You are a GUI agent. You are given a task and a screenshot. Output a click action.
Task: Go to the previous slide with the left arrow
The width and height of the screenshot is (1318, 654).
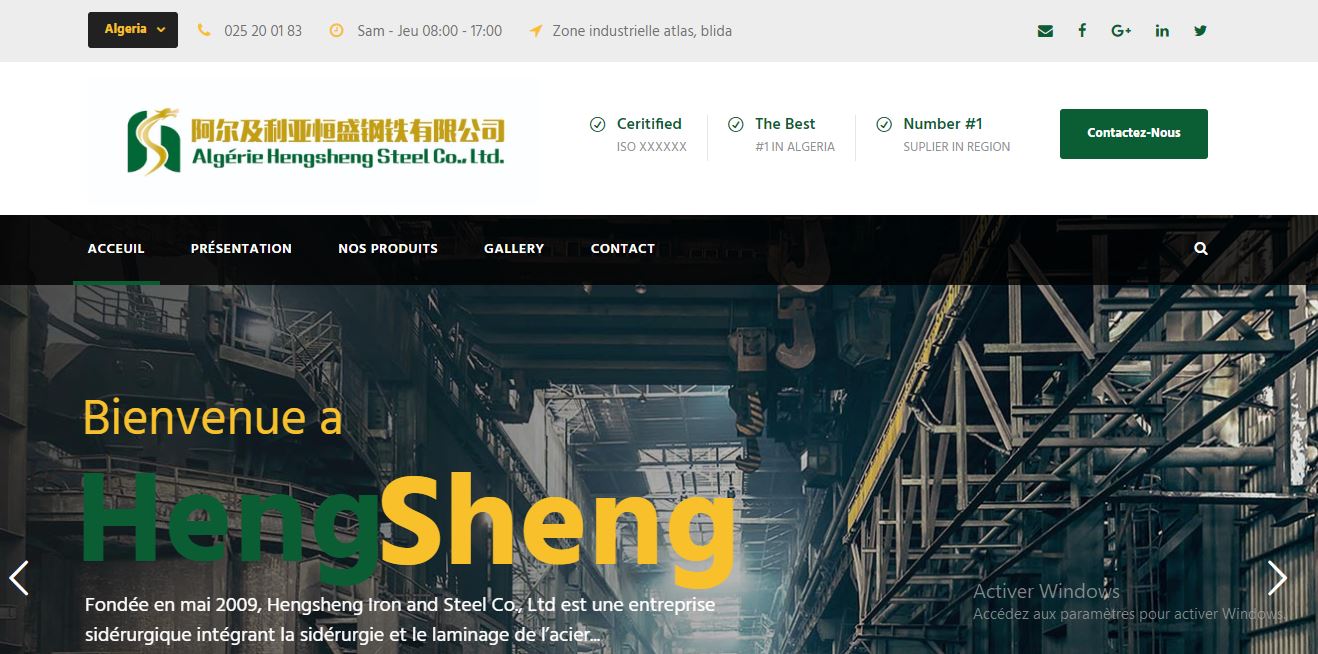click(19, 578)
